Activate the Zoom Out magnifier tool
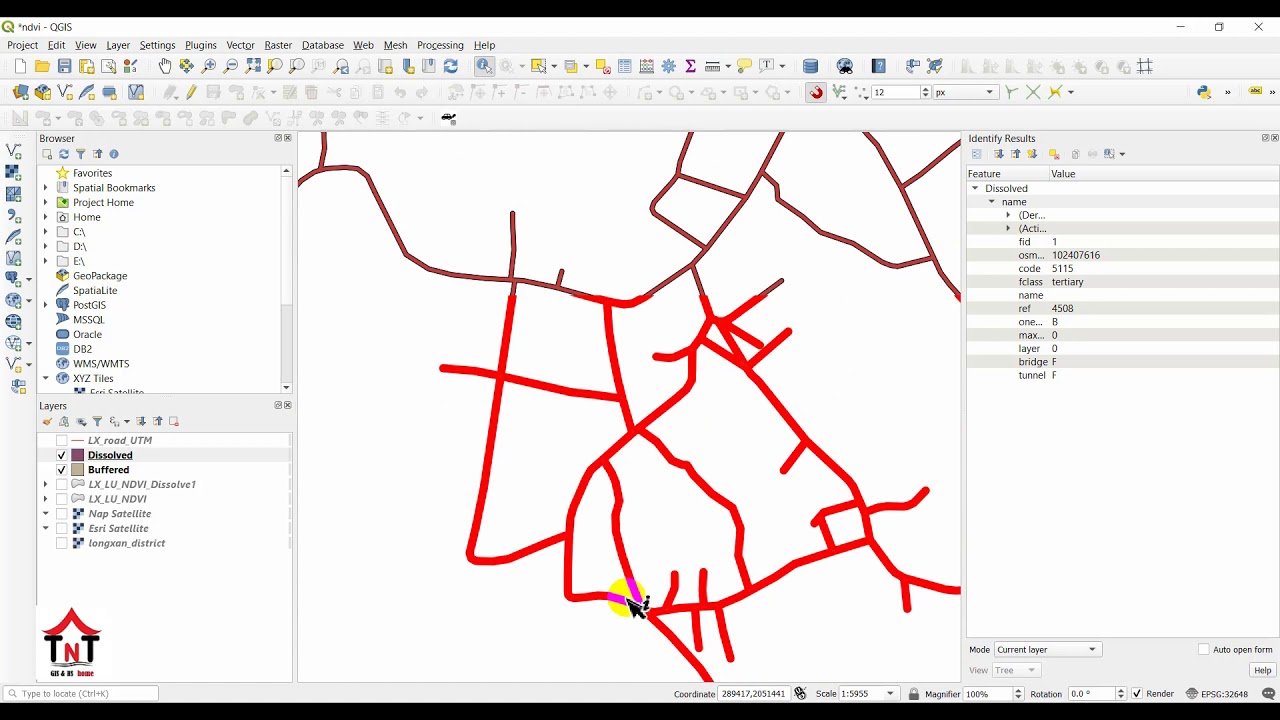The width and height of the screenshot is (1280, 720). tap(231, 66)
